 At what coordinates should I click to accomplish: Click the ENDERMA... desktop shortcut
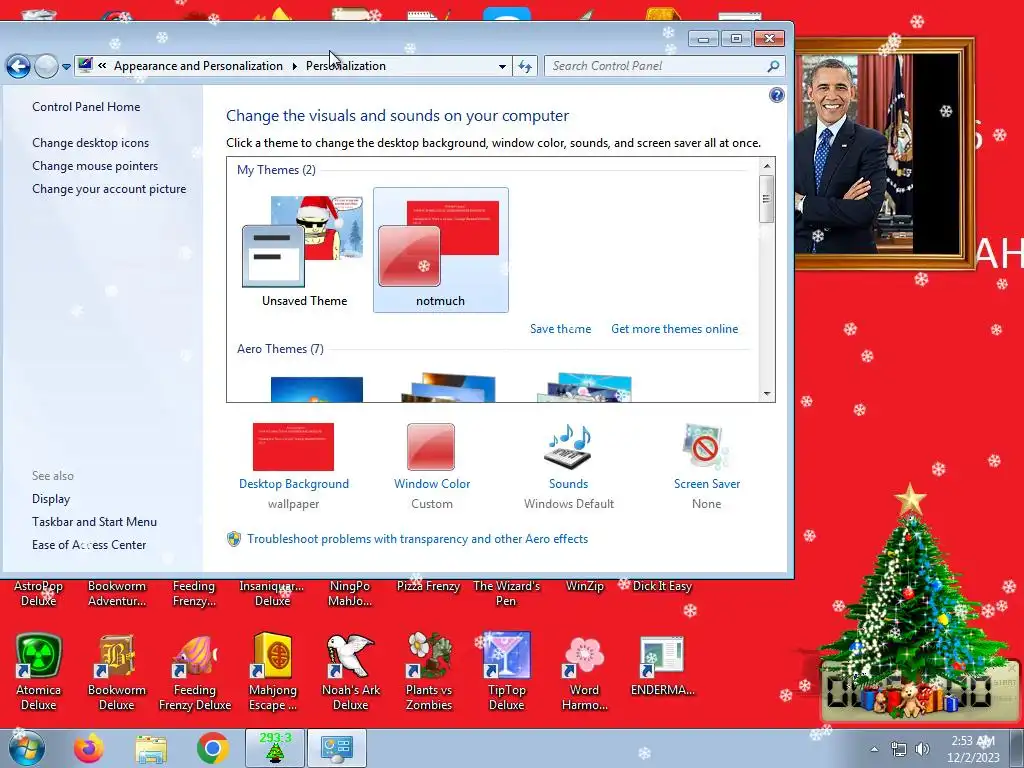(x=662, y=666)
